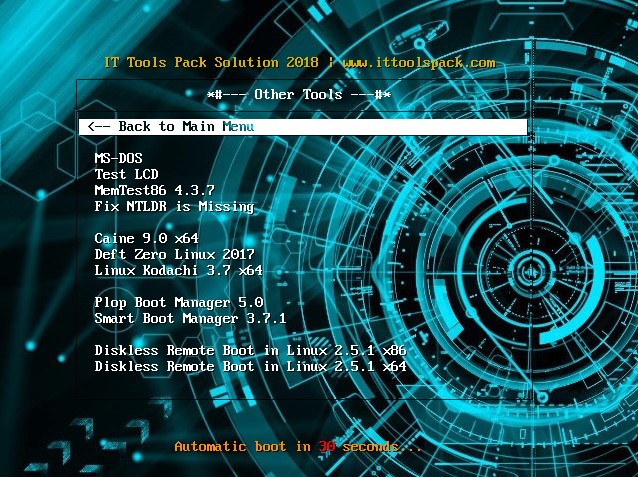Choose Linux Kodachi 3.7 x64

(x=178, y=270)
